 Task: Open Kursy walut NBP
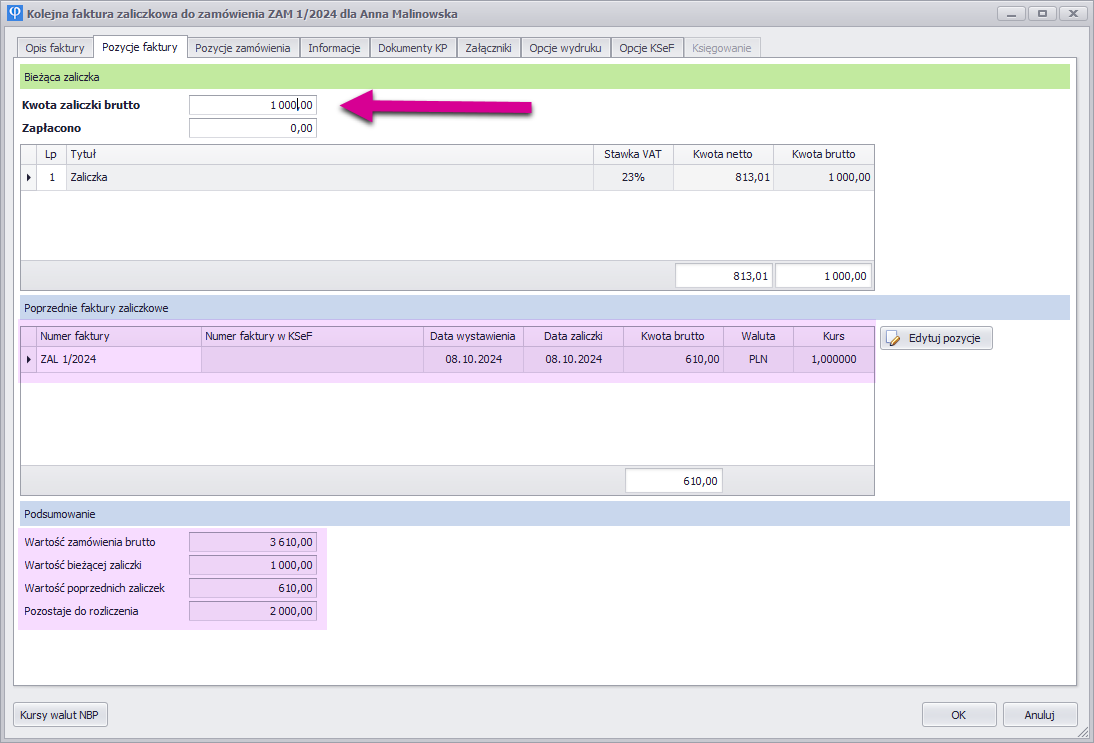(61, 715)
